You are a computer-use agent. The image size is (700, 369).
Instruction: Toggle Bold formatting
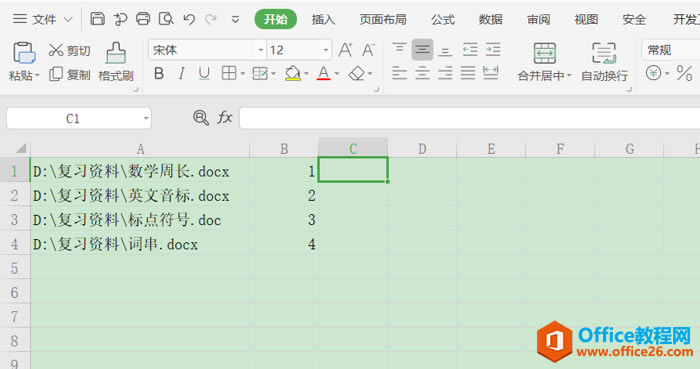coord(158,73)
